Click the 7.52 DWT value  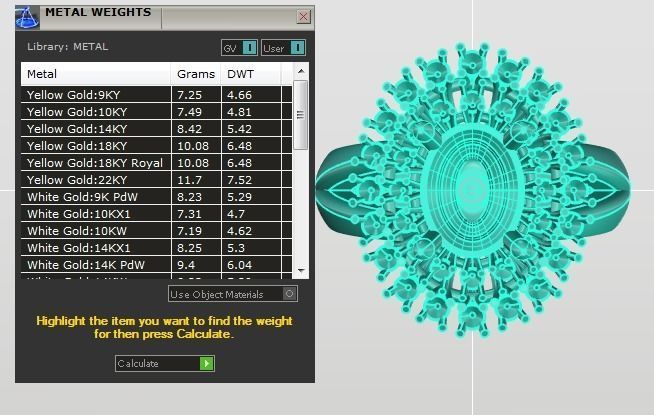click(239, 180)
